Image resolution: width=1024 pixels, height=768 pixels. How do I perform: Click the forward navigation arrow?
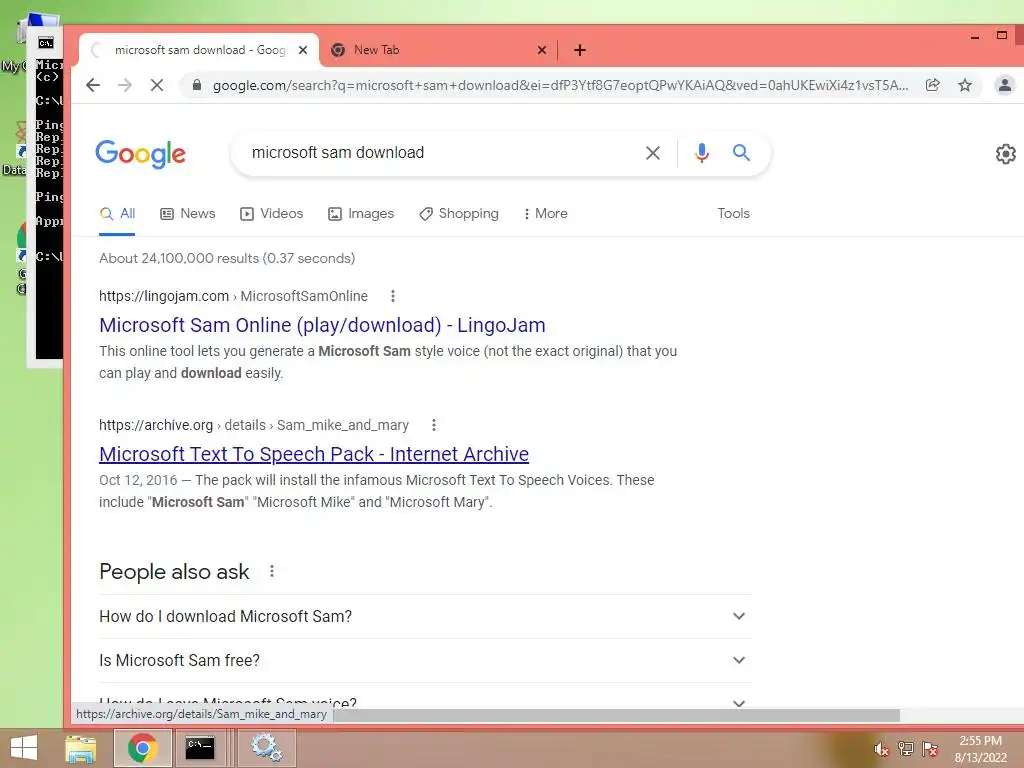(x=125, y=85)
